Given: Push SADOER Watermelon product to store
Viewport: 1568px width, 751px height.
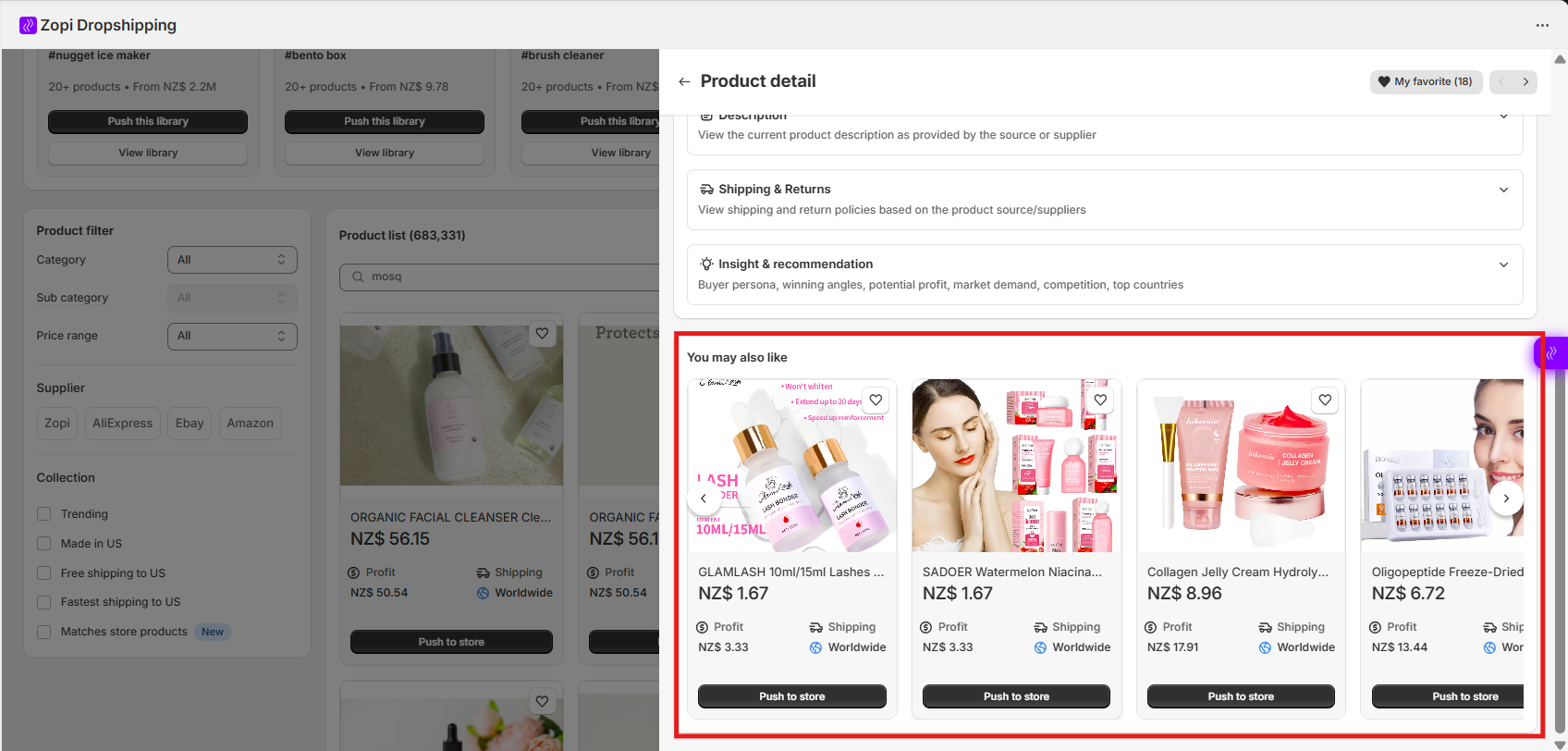Looking at the screenshot, I should tap(1017, 696).
